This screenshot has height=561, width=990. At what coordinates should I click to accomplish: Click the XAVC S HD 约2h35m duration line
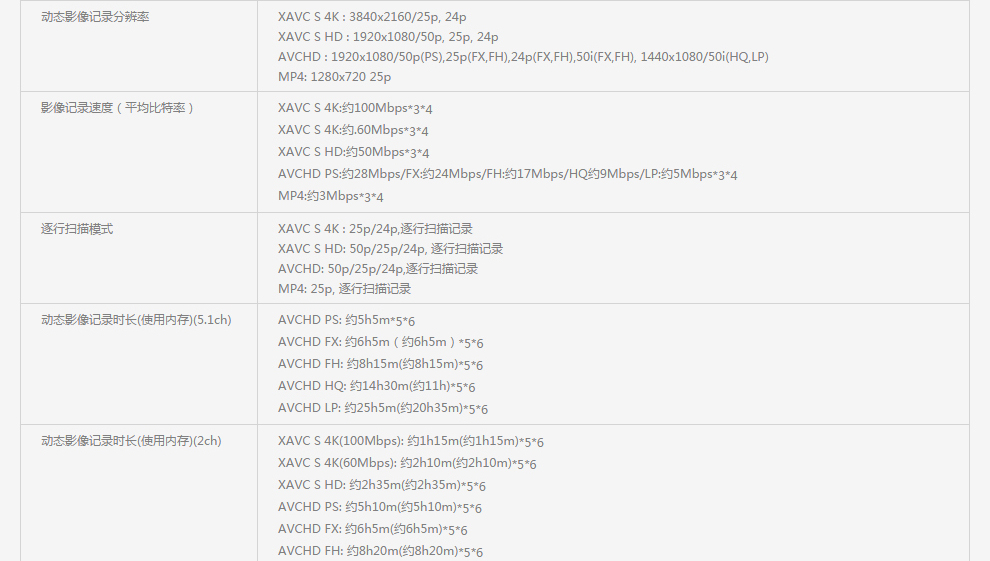pyautogui.click(x=382, y=485)
